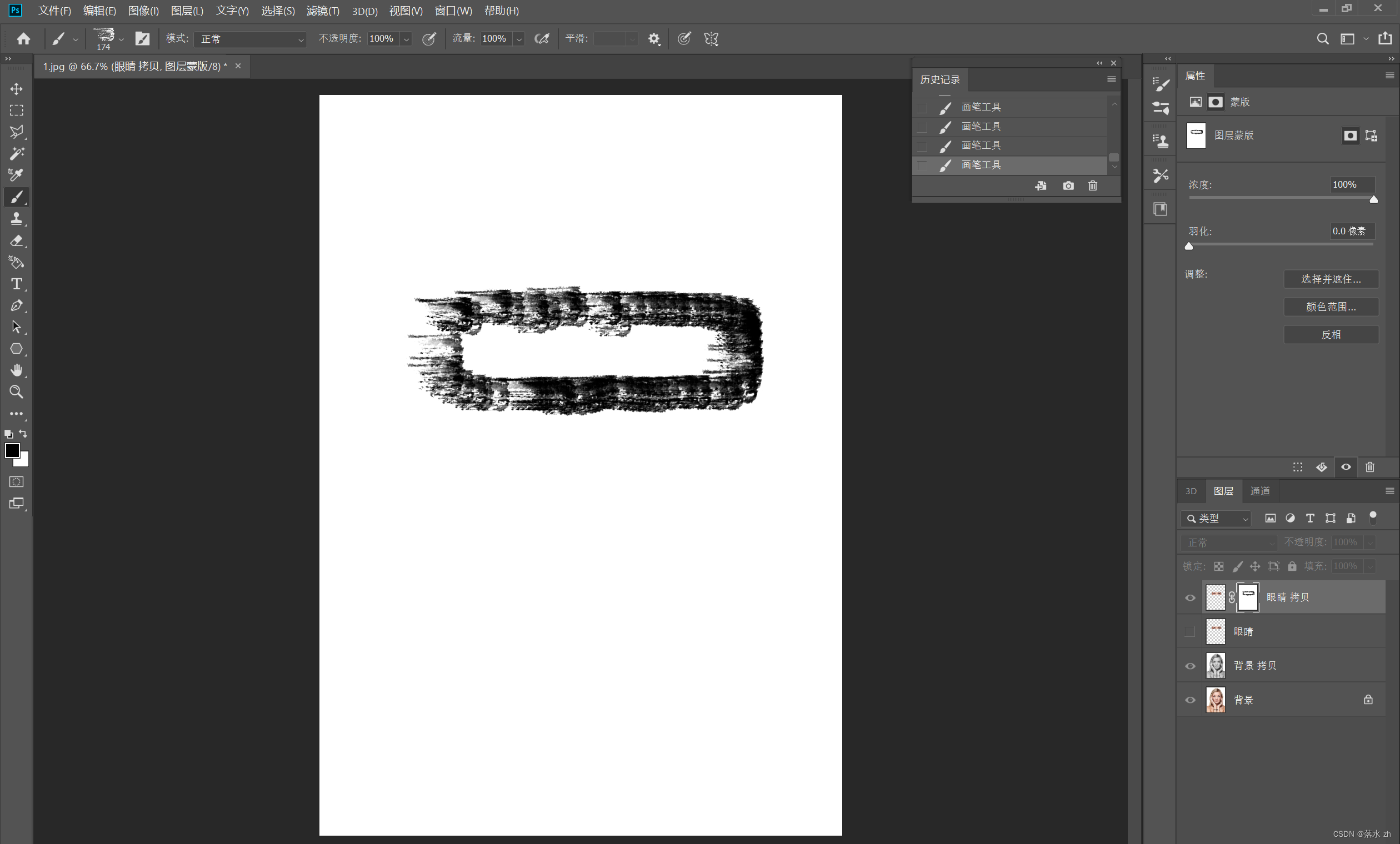Click the 颜色范围... button

(x=1331, y=307)
